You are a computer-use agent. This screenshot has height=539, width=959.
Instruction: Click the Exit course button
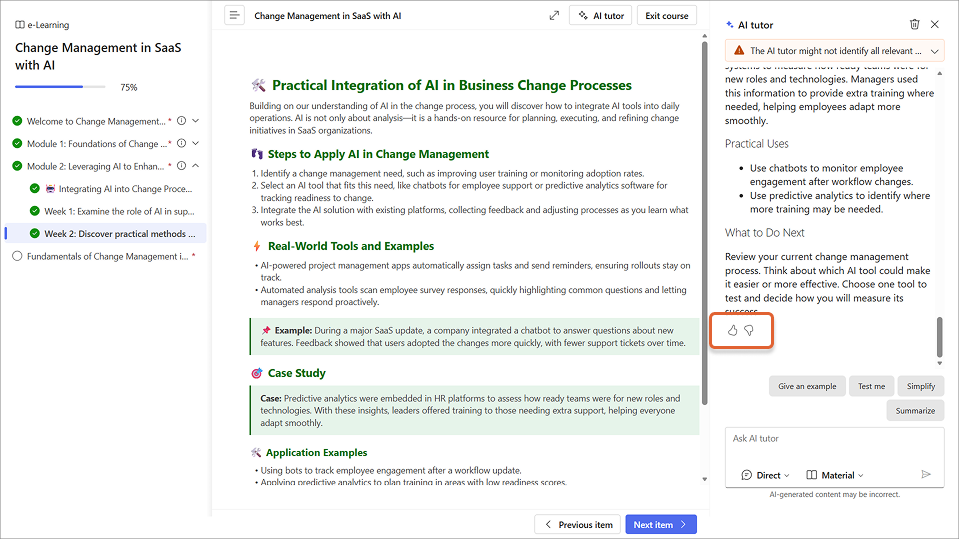[x=667, y=16]
